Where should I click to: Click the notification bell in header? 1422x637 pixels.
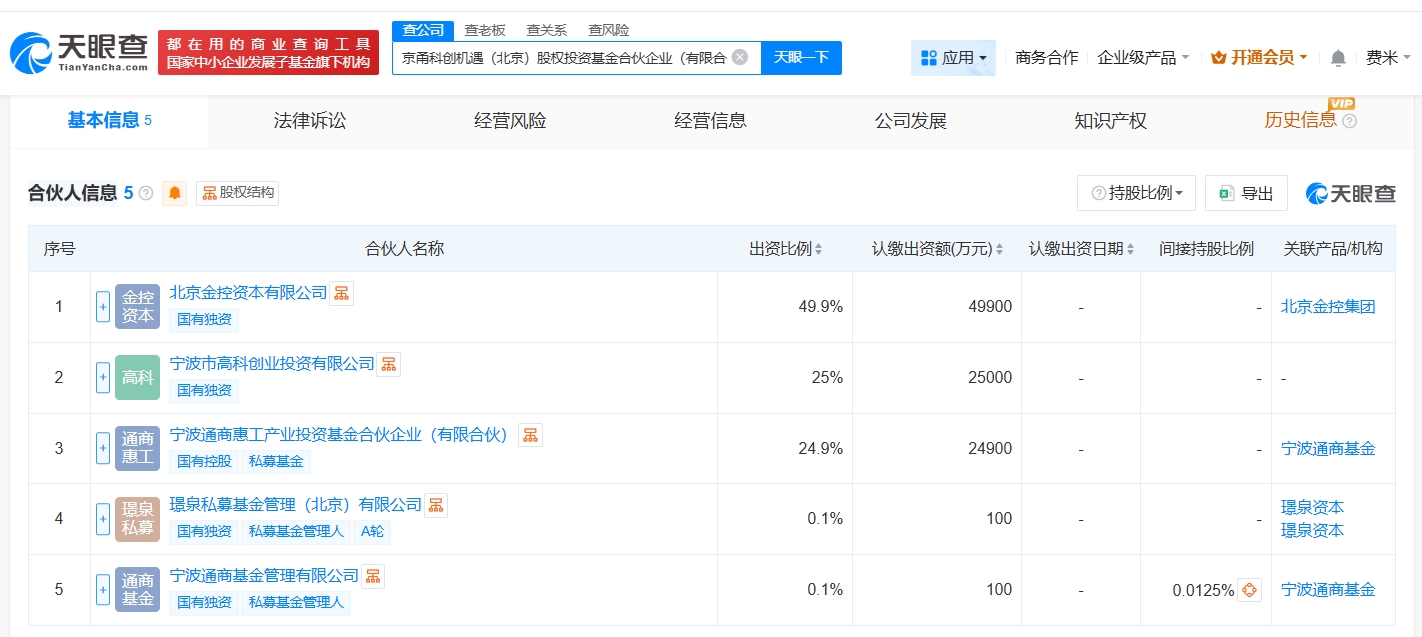[1338, 58]
